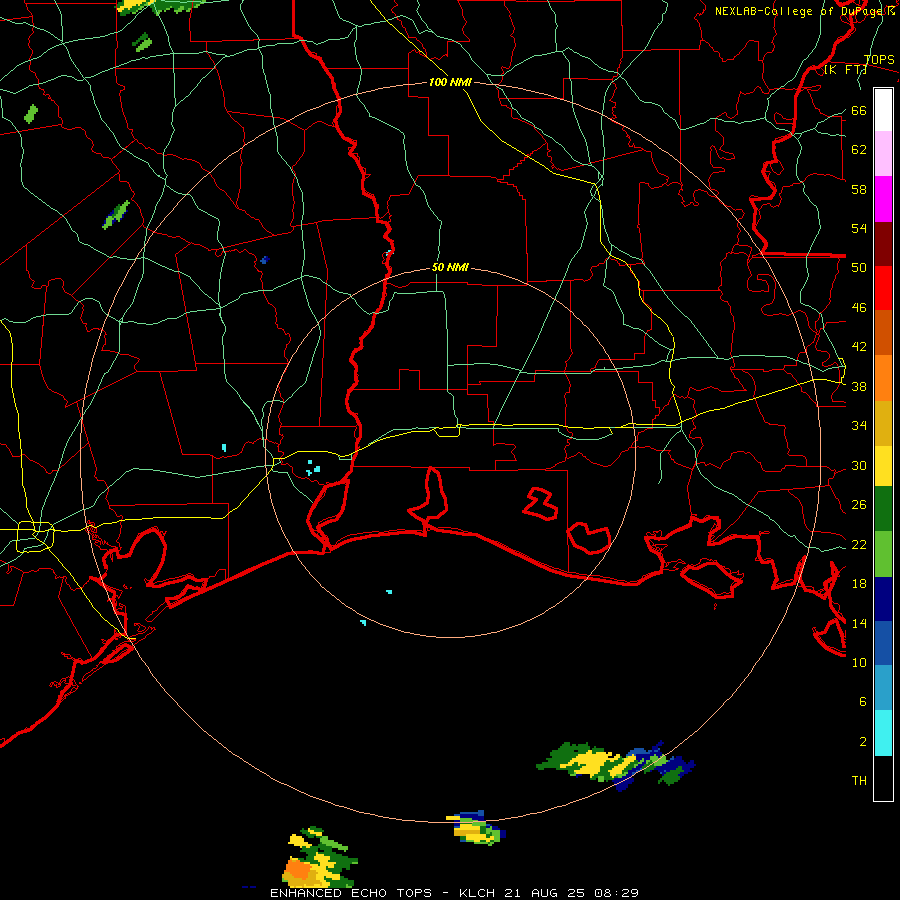Click the '10' legend value label
The image size is (900, 900).
pyautogui.click(x=859, y=663)
